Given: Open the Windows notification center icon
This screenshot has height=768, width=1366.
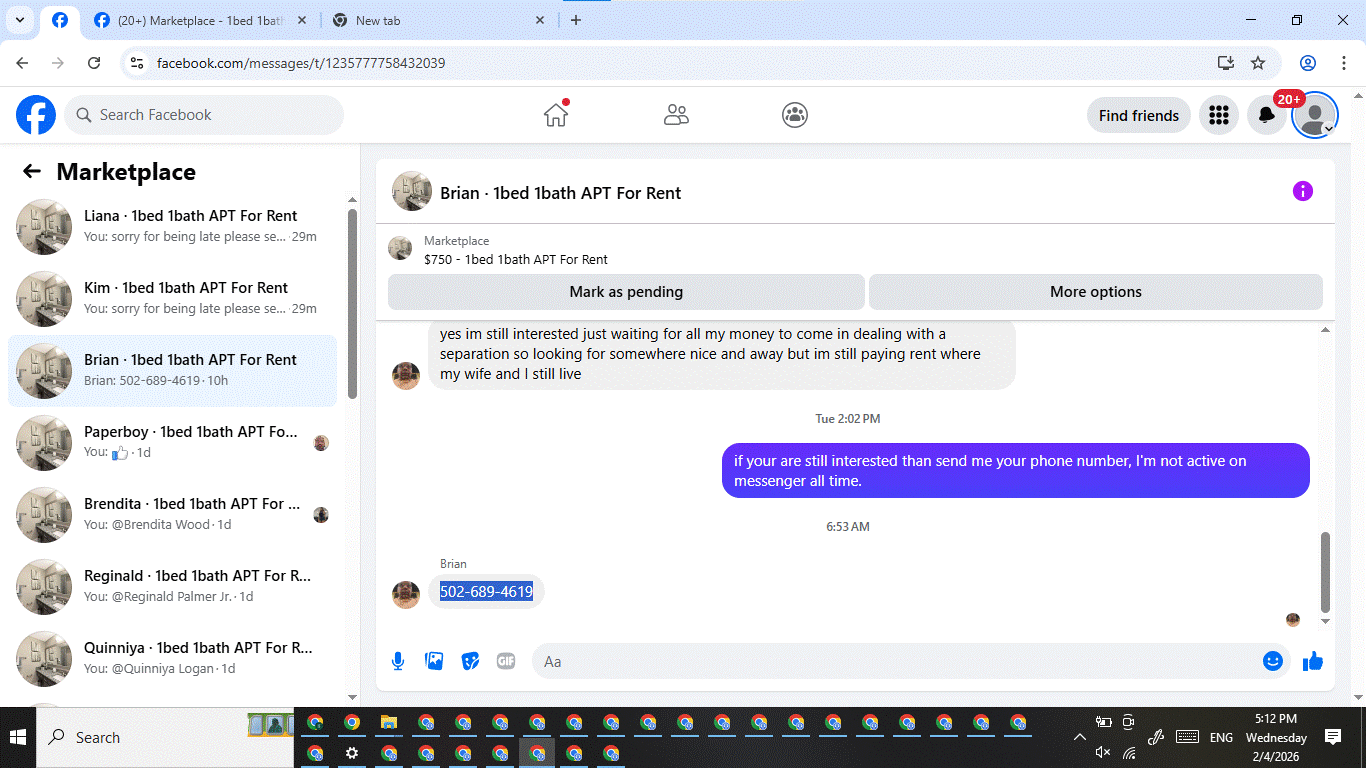Looking at the screenshot, I should tap(1333, 737).
